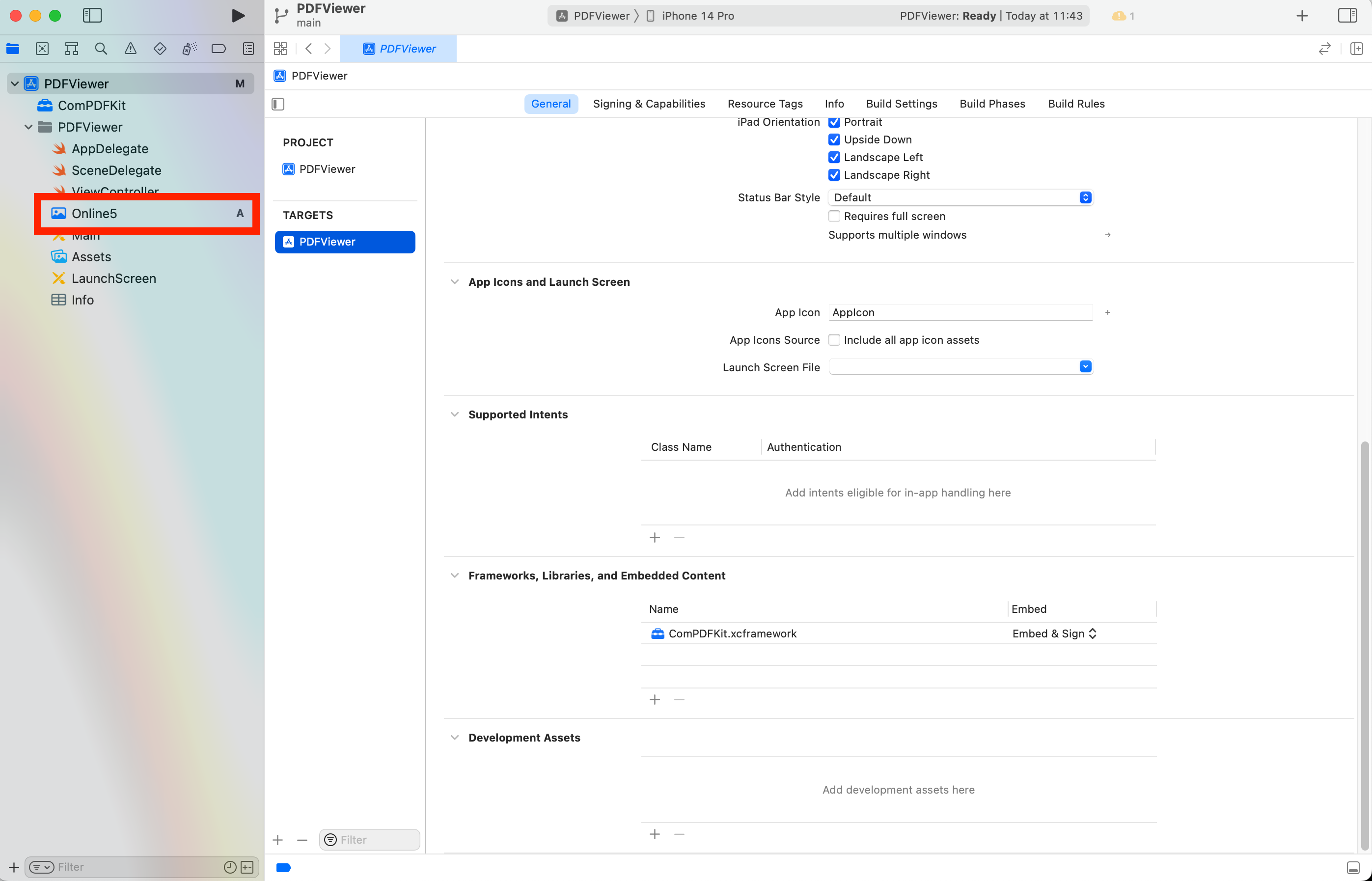
Task: Open the Issue navigator warning icon
Action: (131, 49)
